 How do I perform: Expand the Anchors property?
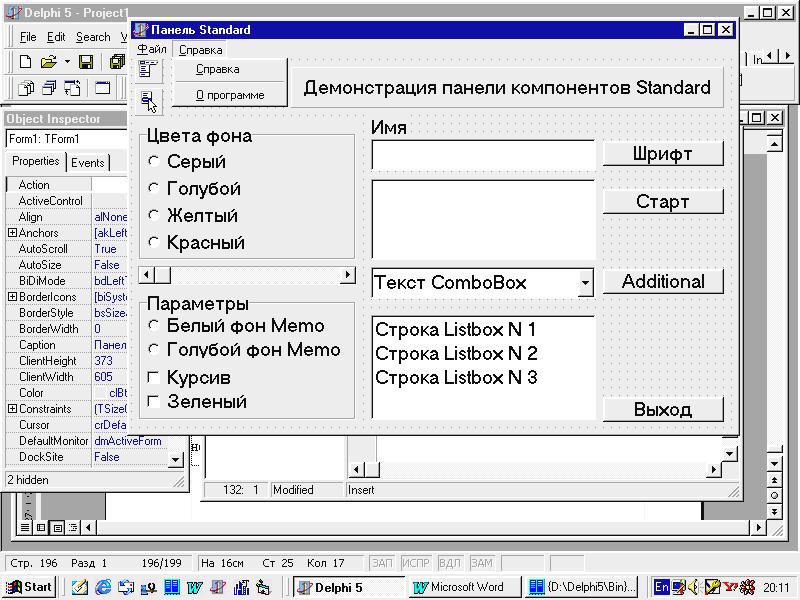12,233
